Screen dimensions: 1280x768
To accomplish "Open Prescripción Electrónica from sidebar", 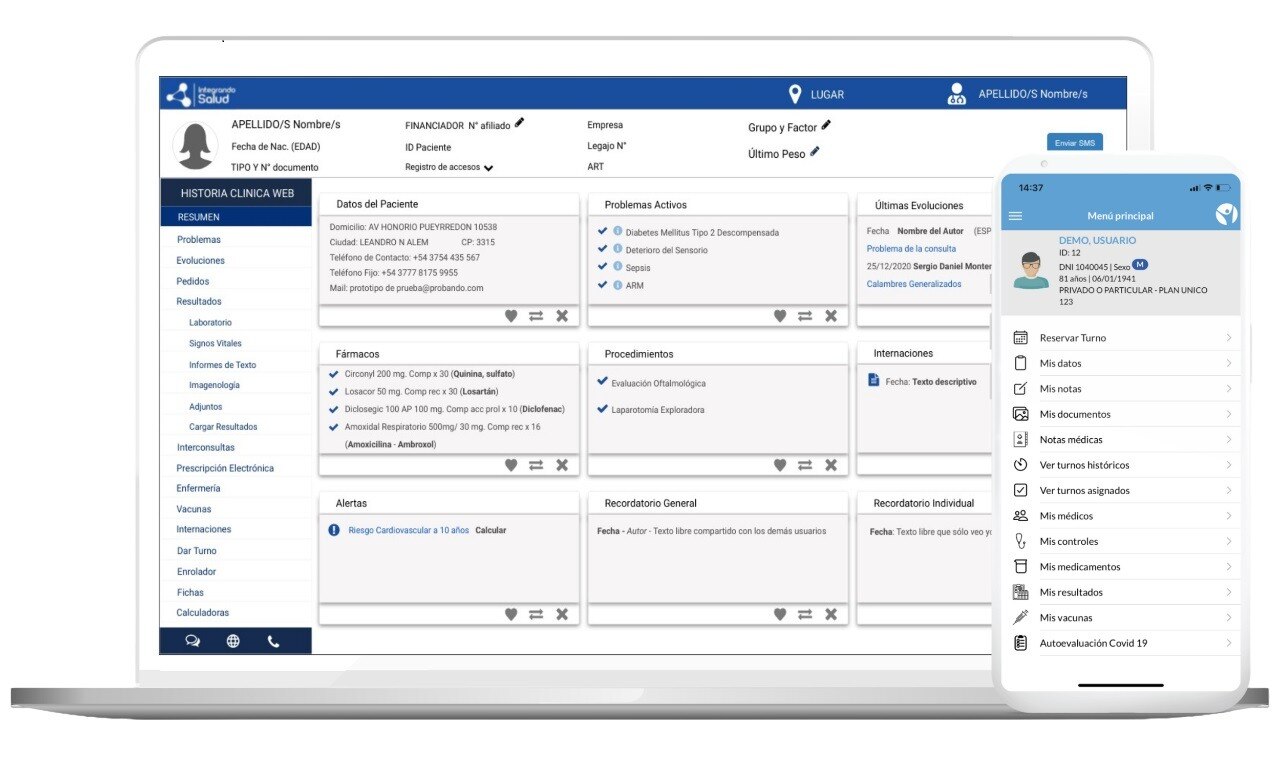I will point(225,468).
